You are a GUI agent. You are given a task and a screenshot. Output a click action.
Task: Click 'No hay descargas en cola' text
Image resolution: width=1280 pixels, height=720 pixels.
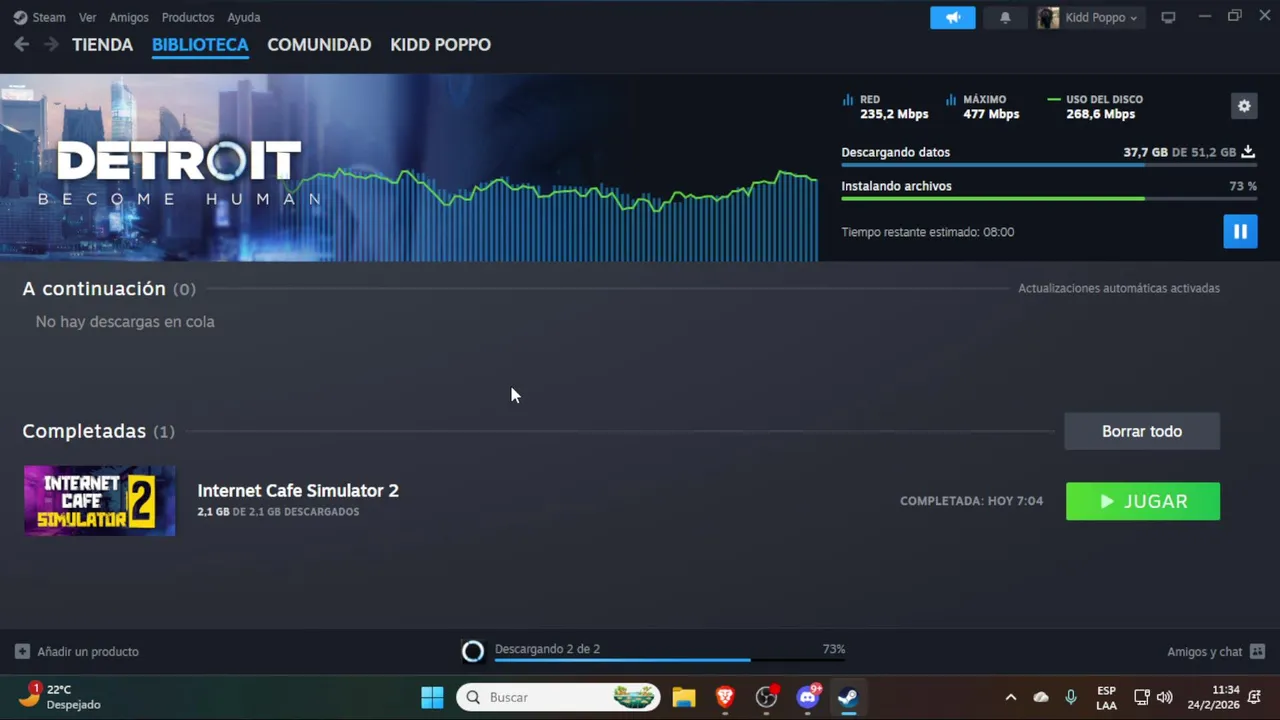[125, 322]
